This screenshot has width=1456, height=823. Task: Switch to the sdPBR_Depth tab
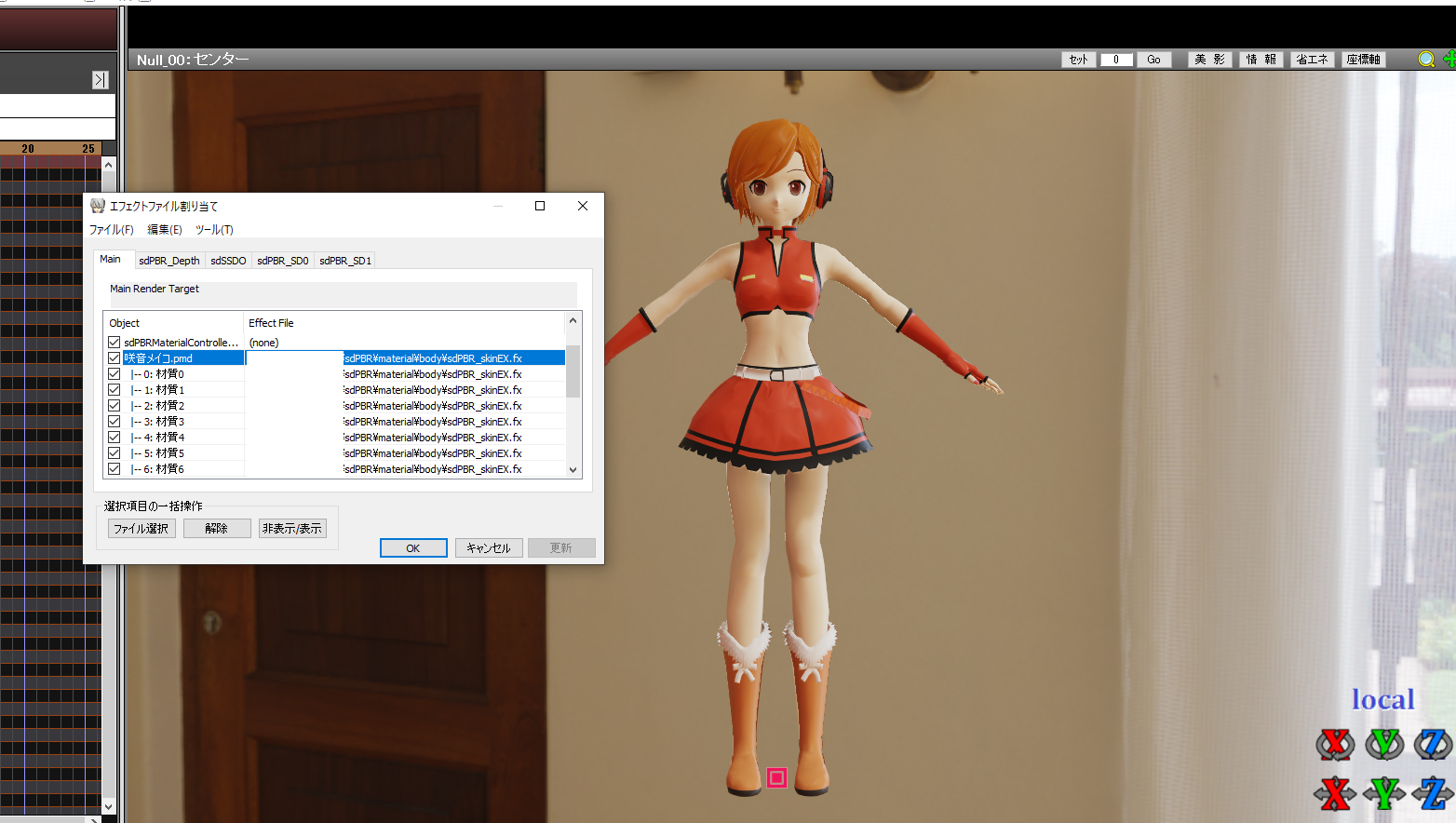click(169, 261)
